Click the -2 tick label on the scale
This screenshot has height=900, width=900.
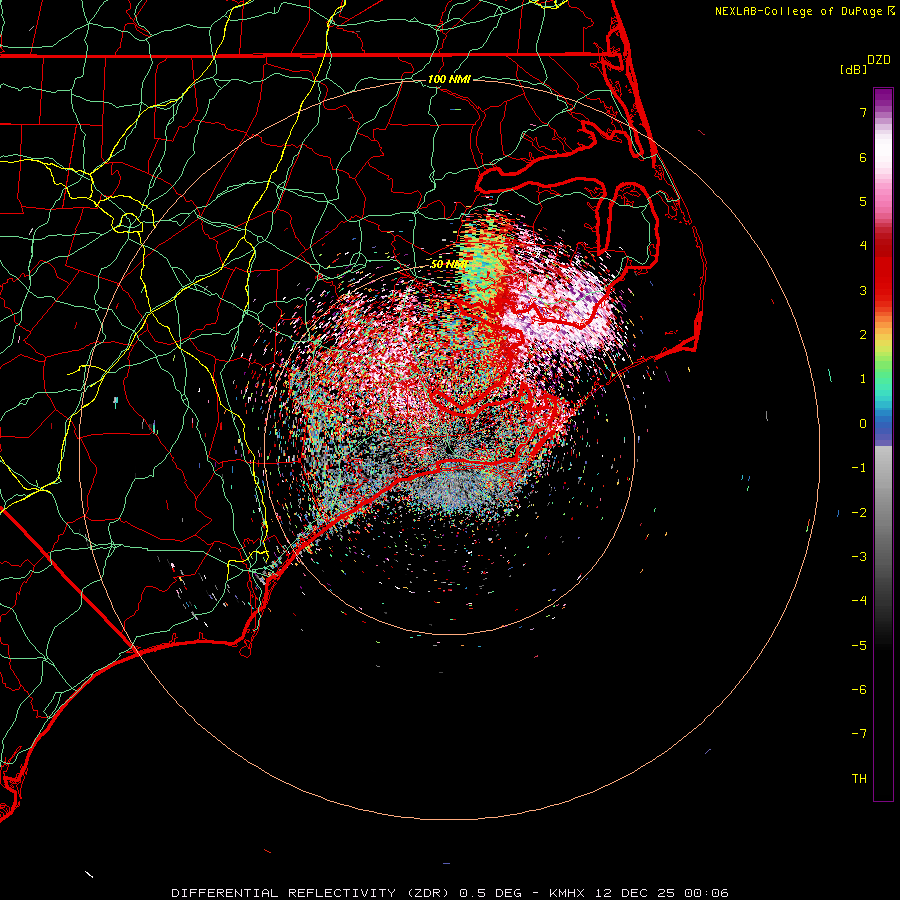click(859, 513)
